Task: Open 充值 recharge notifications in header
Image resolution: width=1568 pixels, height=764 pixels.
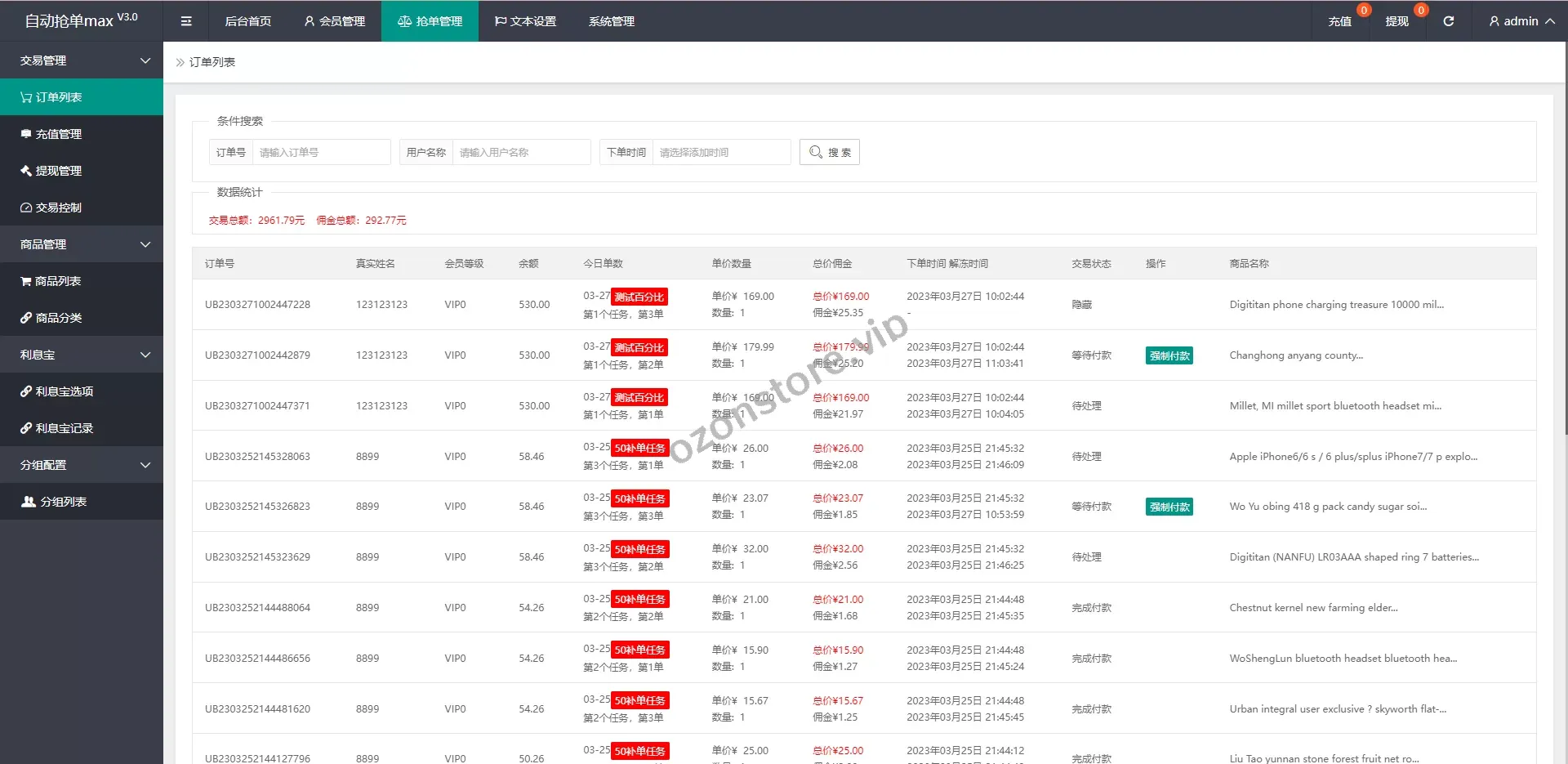Action: 1339,21
